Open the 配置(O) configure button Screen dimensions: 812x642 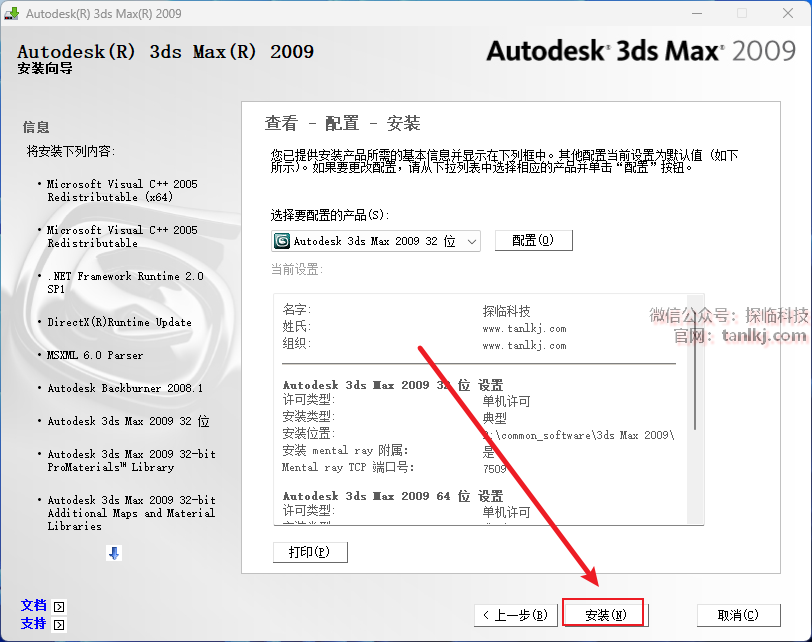tap(533, 240)
